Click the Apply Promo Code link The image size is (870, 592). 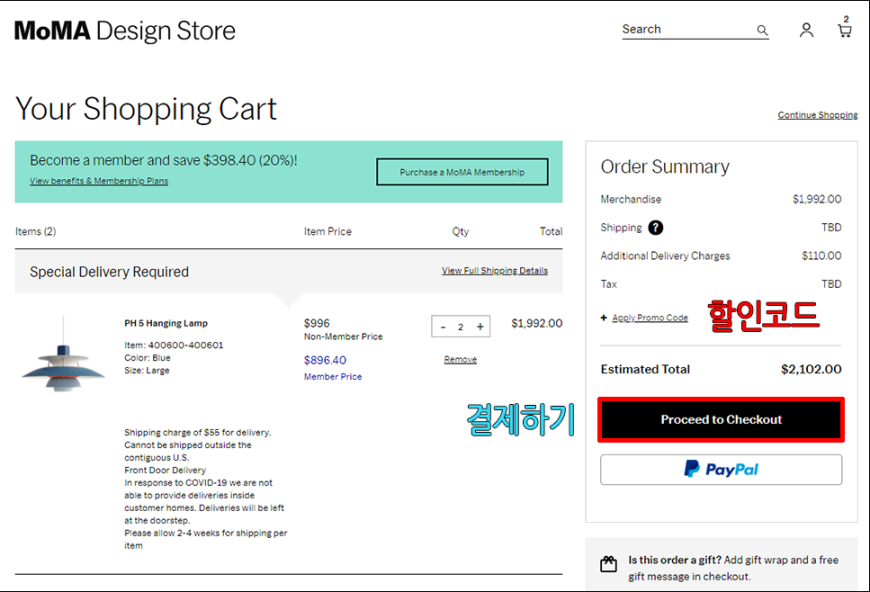650,318
